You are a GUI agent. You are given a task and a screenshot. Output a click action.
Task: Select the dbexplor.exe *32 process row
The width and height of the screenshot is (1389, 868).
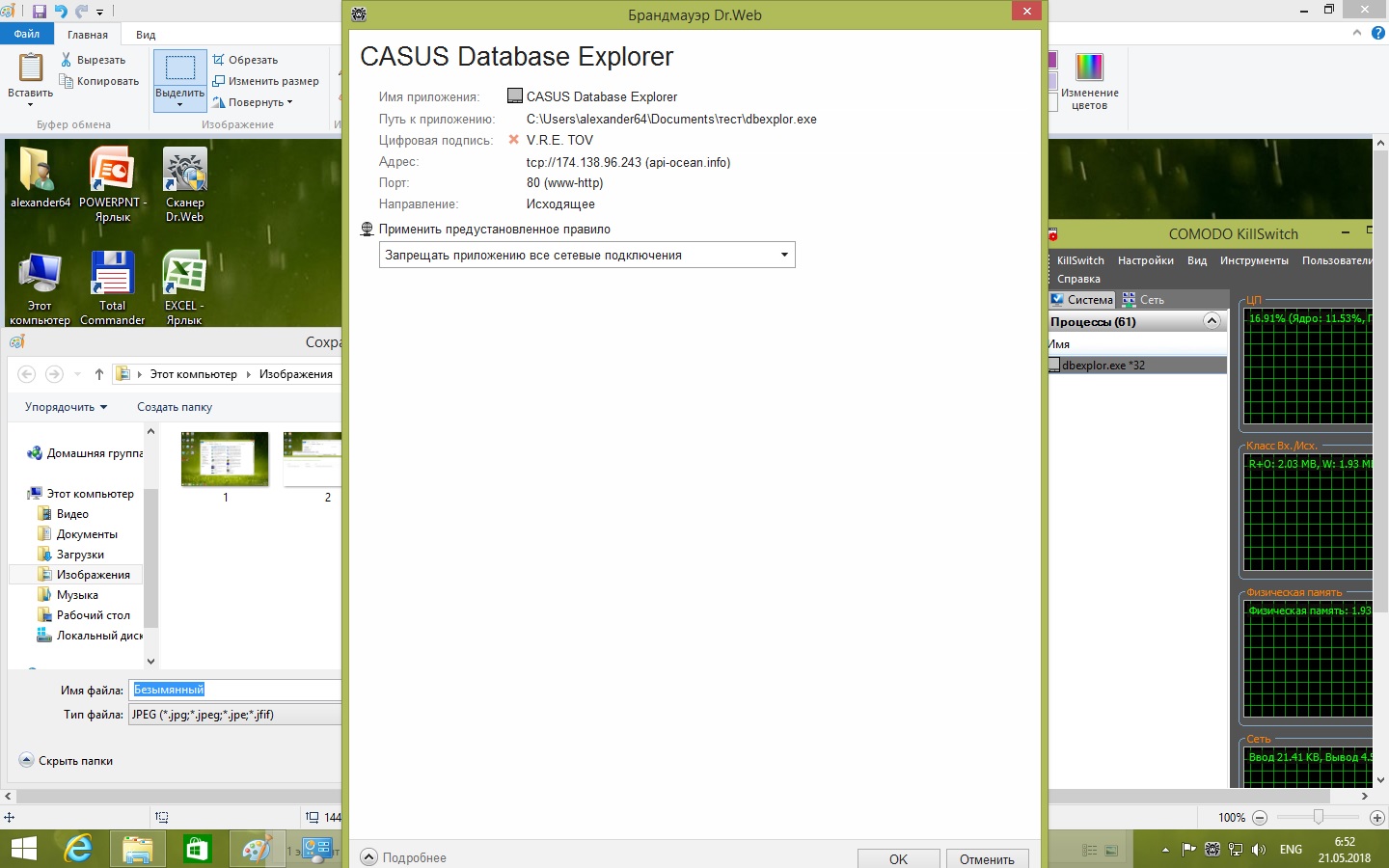(x=1137, y=366)
